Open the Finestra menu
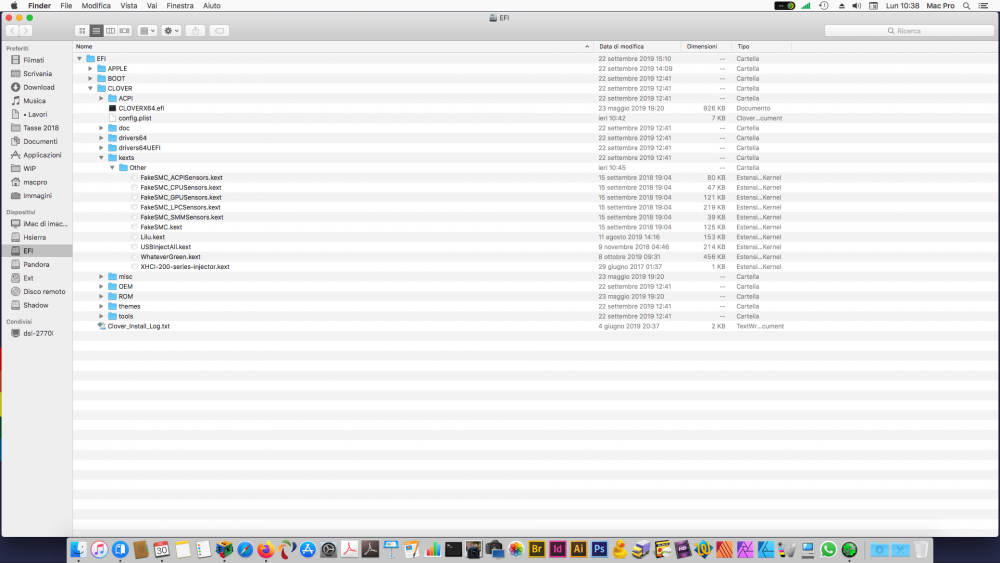The height and width of the screenshot is (563, 1000). pyautogui.click(x=180, y=6)
